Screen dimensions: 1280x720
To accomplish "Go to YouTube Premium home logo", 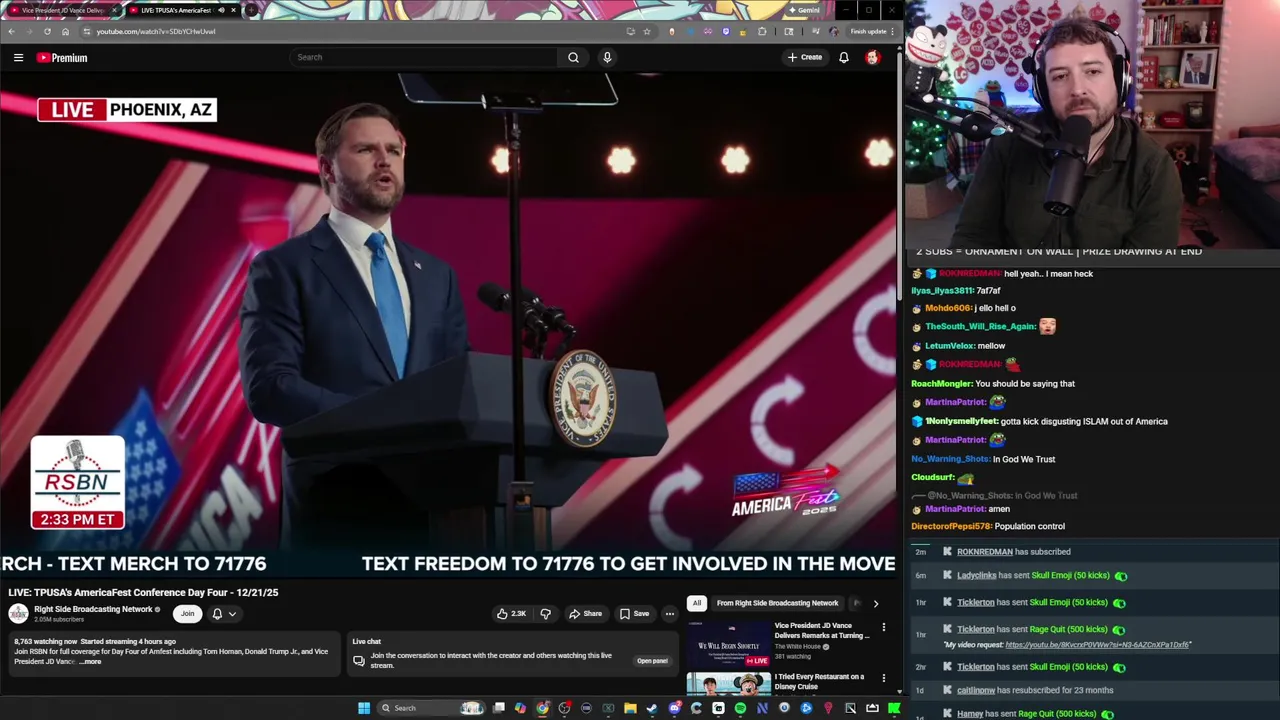I will (x=62, y=58).
